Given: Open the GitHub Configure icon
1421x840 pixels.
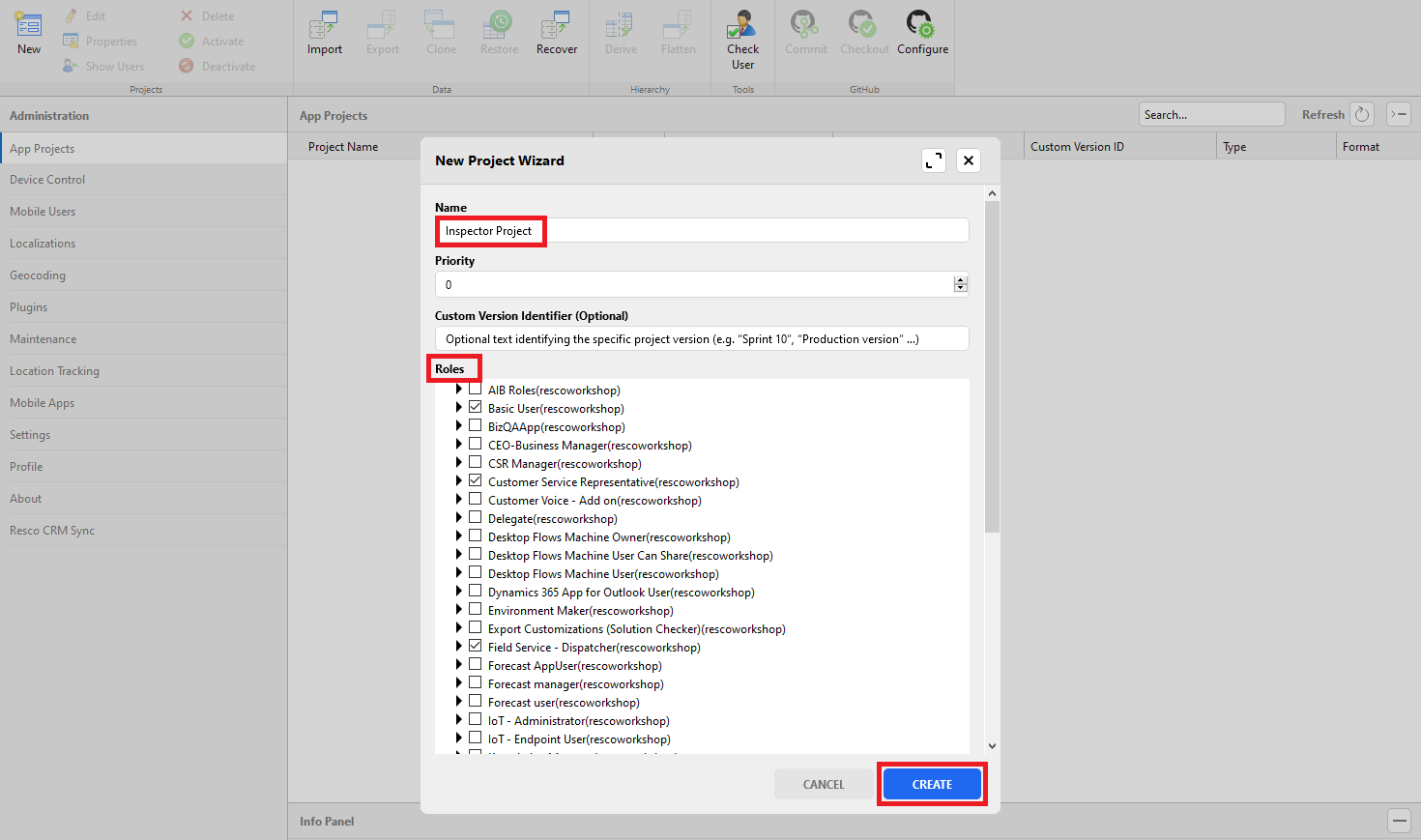Looking at the screenshot, I should pyautogui.click(x=921, y=26).
